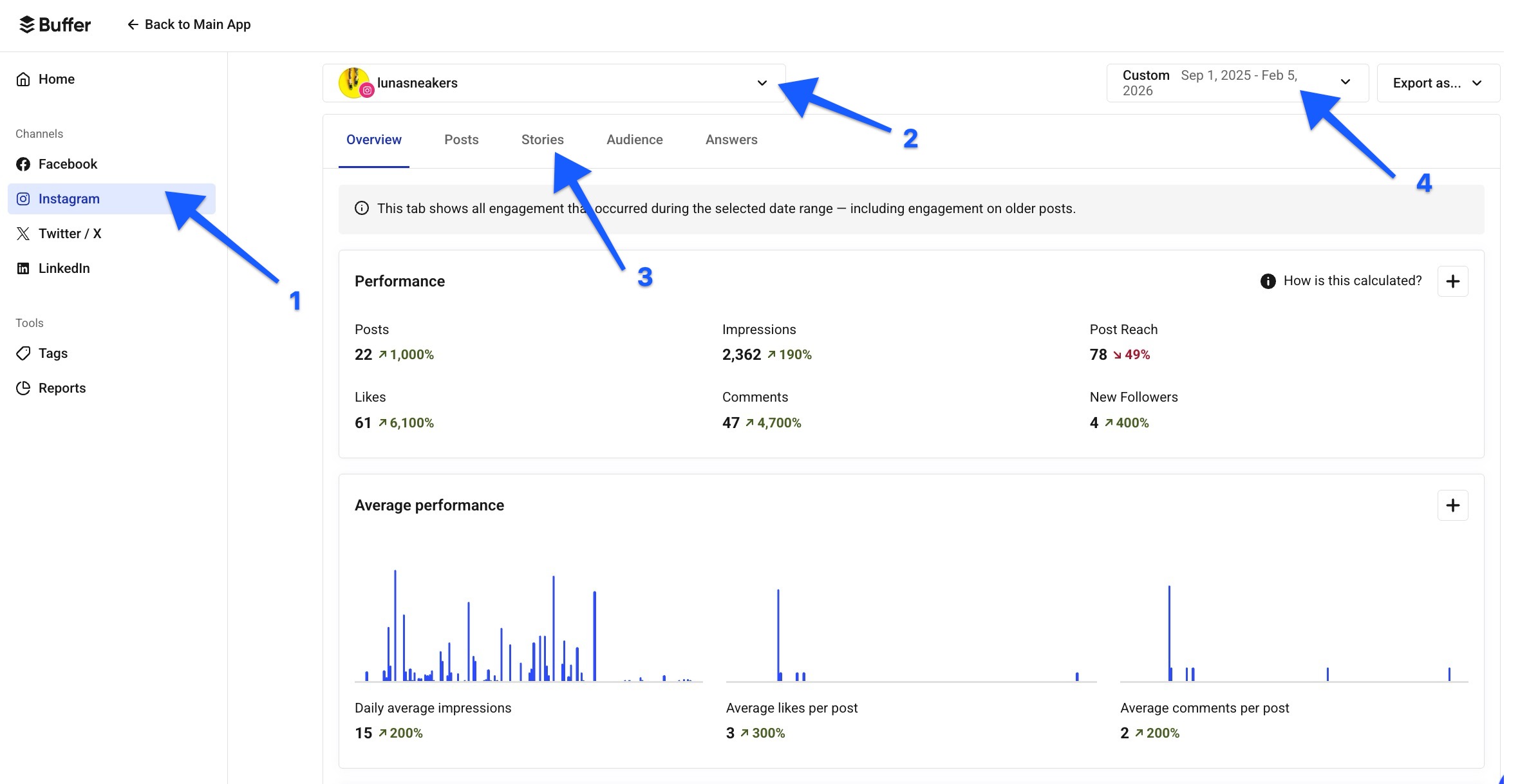Add the Performance section to a report

1453,281
